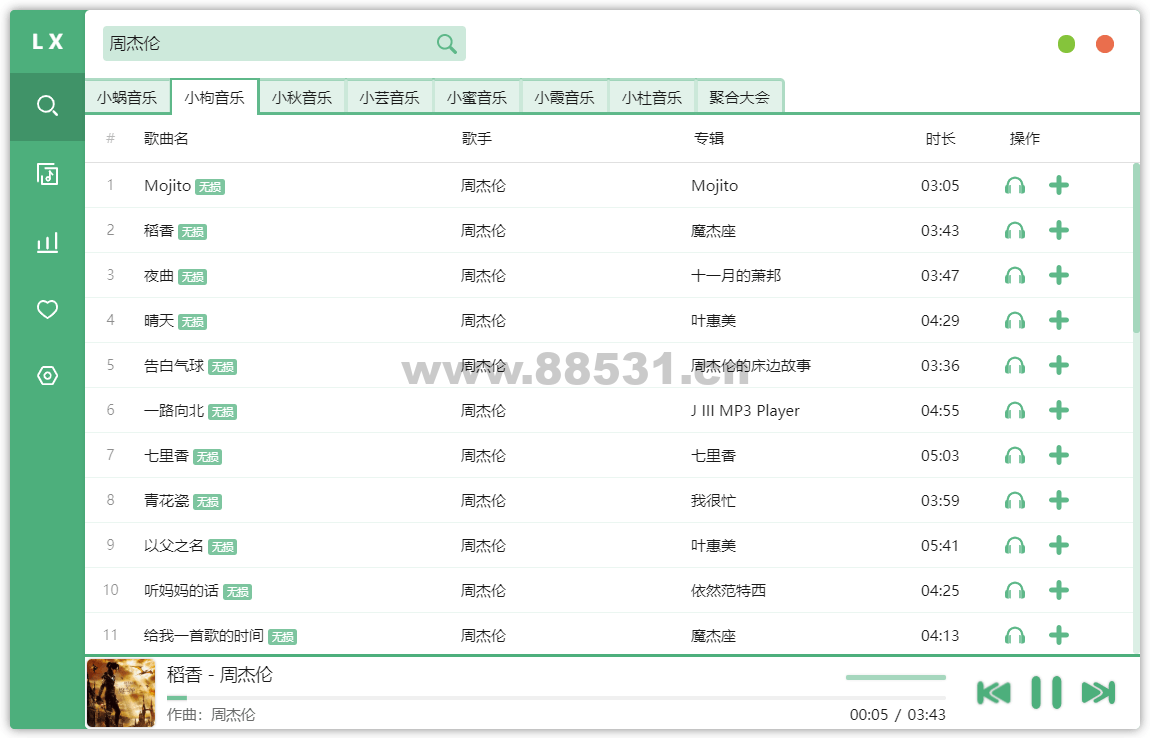Add 一路向北 with plus icon
Image resolution: width=1150 pixels, height=738 pixels.
coord(1058,410)
